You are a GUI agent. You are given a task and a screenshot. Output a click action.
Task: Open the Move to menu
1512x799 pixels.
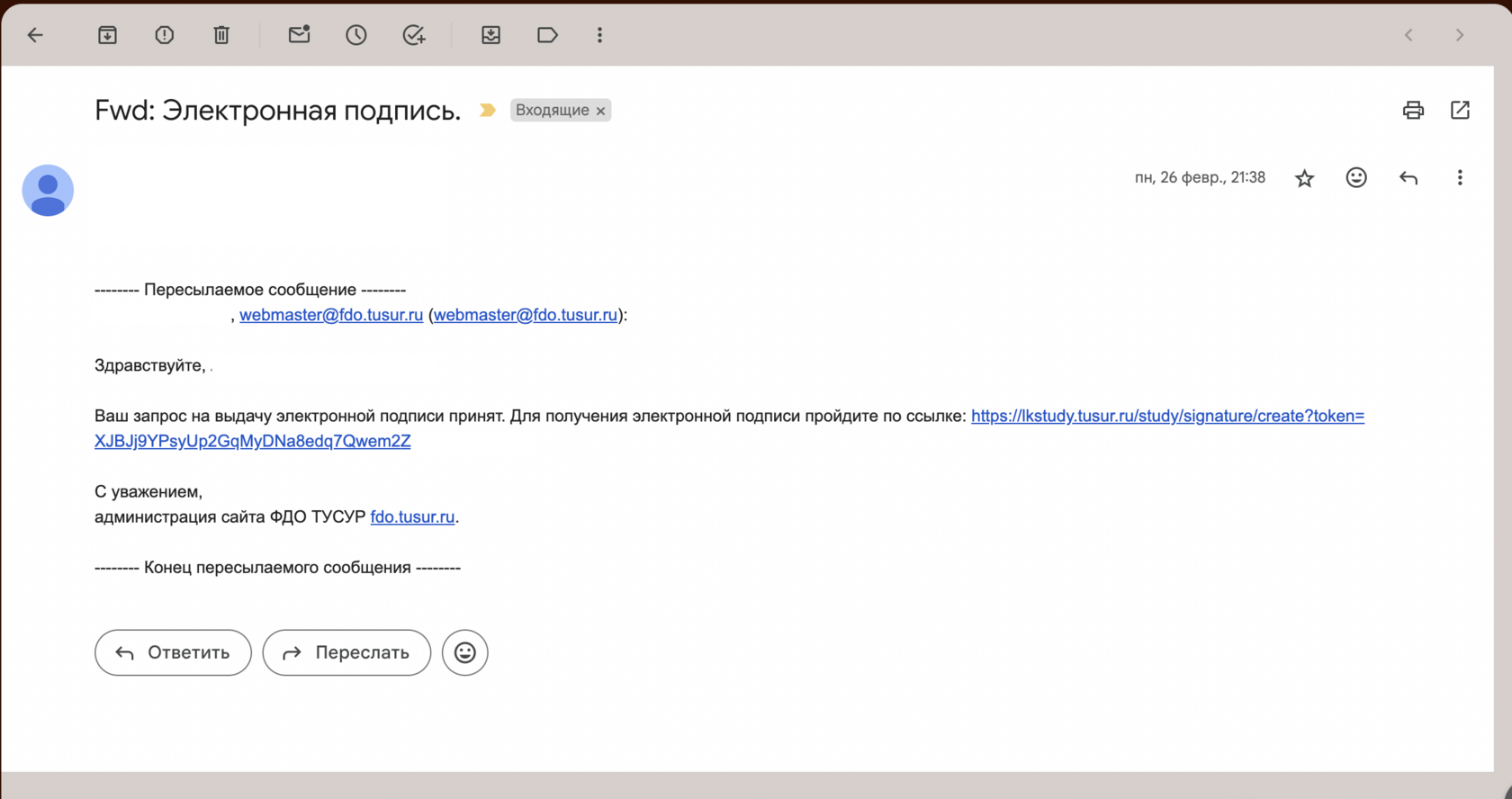click(x=490, y=35)
